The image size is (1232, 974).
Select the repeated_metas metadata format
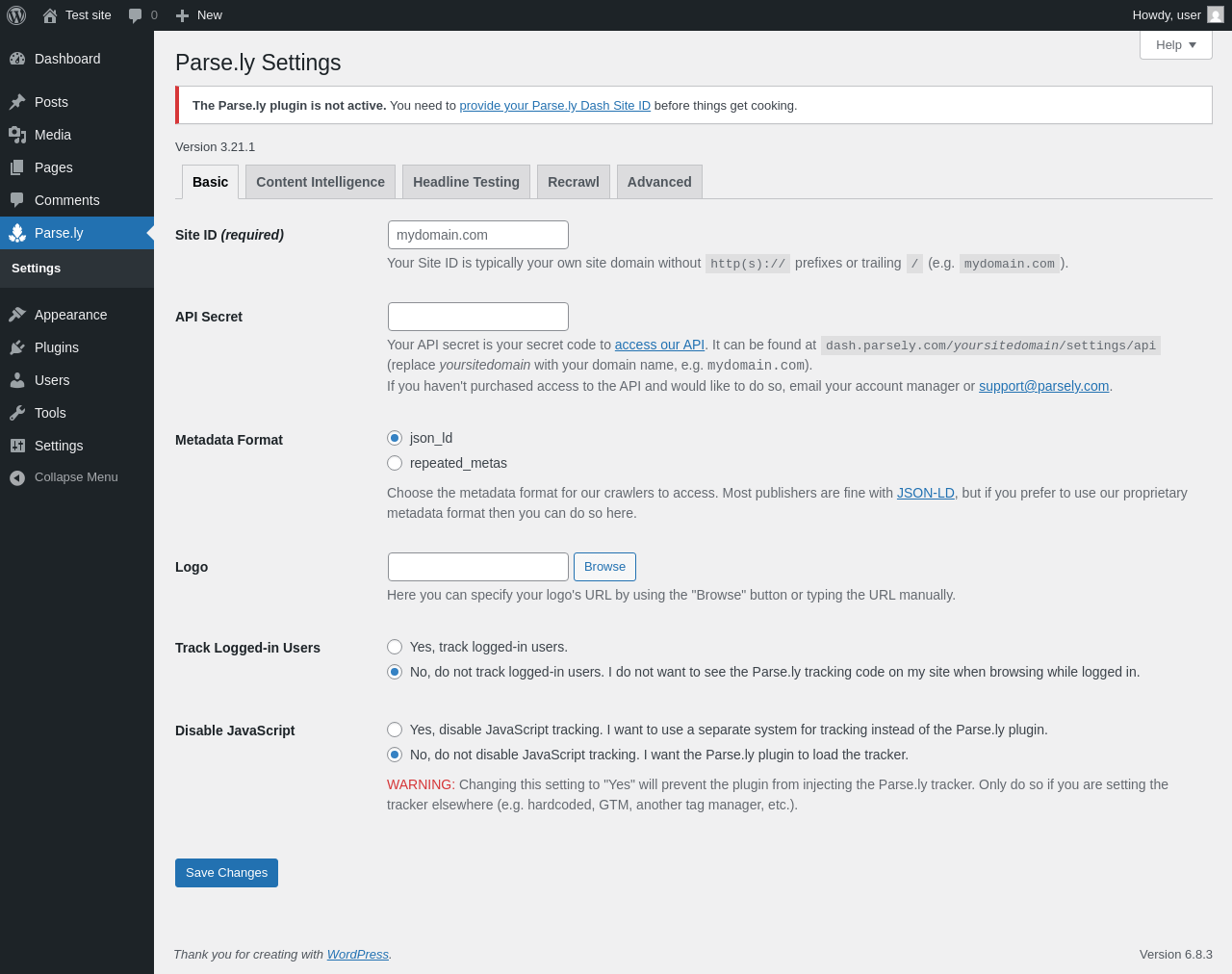pyautogui.click(x=395, y=463)
